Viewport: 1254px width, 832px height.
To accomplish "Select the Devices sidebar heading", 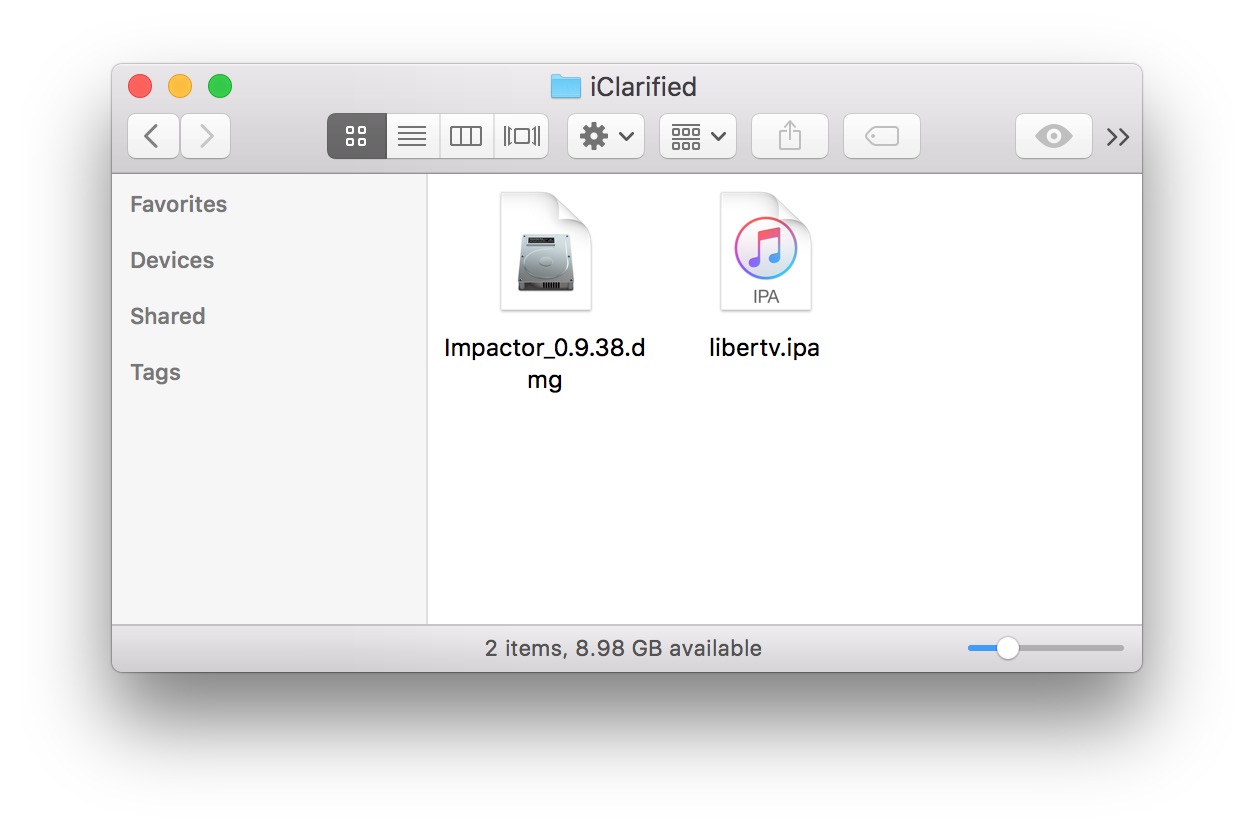I will click(172, 260).
